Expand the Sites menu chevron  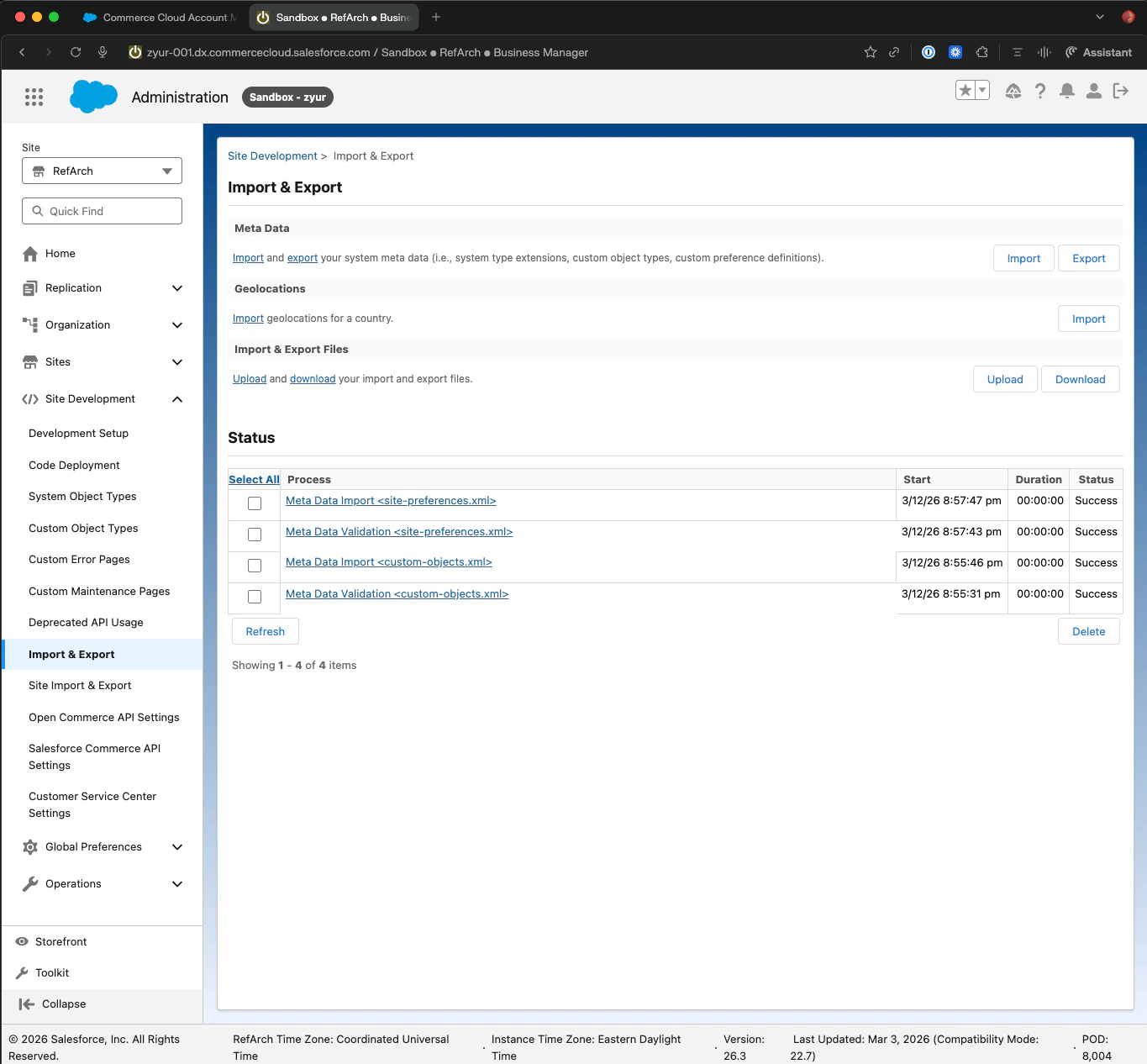pyautogui.click(x=177, y=362)
